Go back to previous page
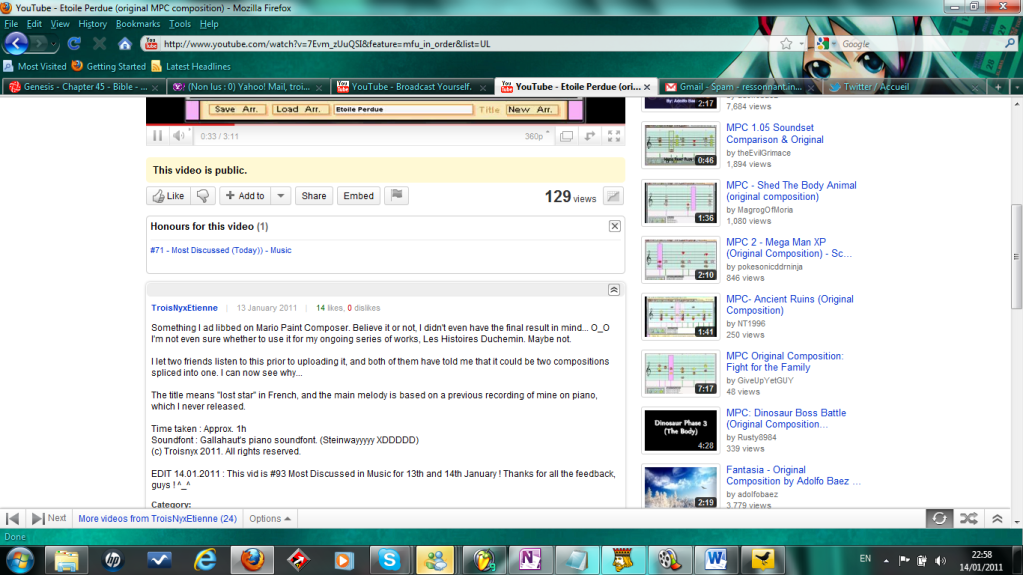The image size is (1023, 575). point(16,44)
